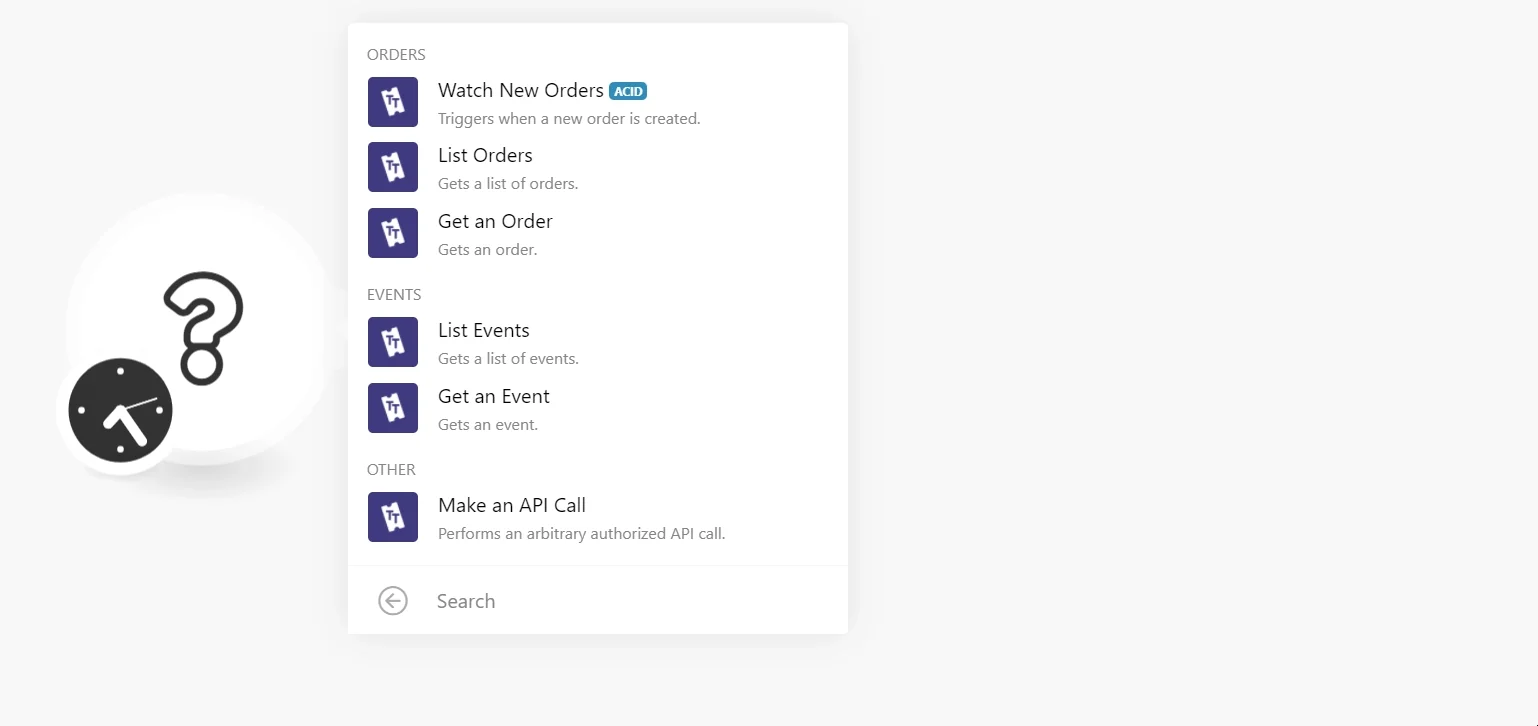Select the Watch New Orders module
This screenshot has height=726, width=1538.
598,102
